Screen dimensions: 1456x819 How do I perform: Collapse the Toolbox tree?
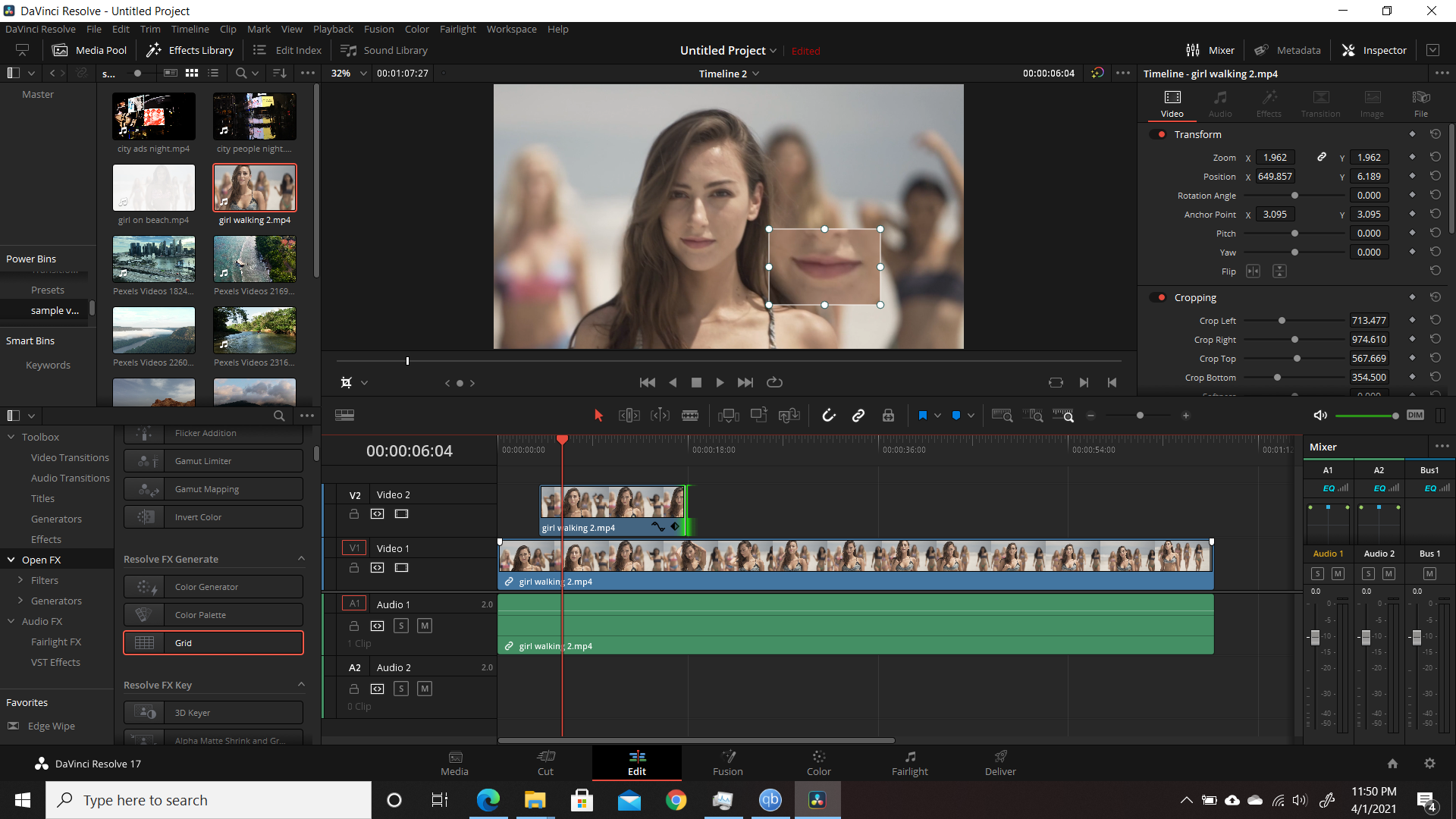point(11,437)
